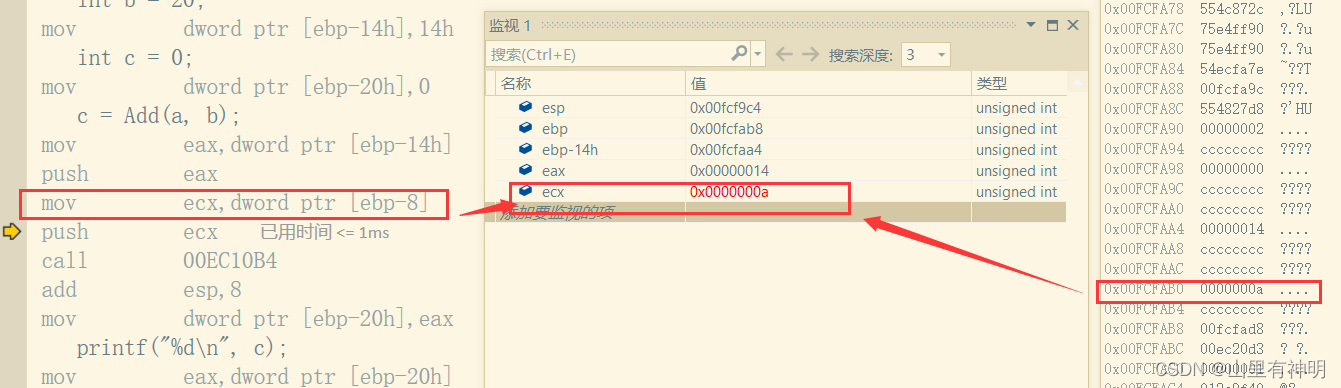
Task: Click the search previous arrow in Watch 1
Action: 785,54
